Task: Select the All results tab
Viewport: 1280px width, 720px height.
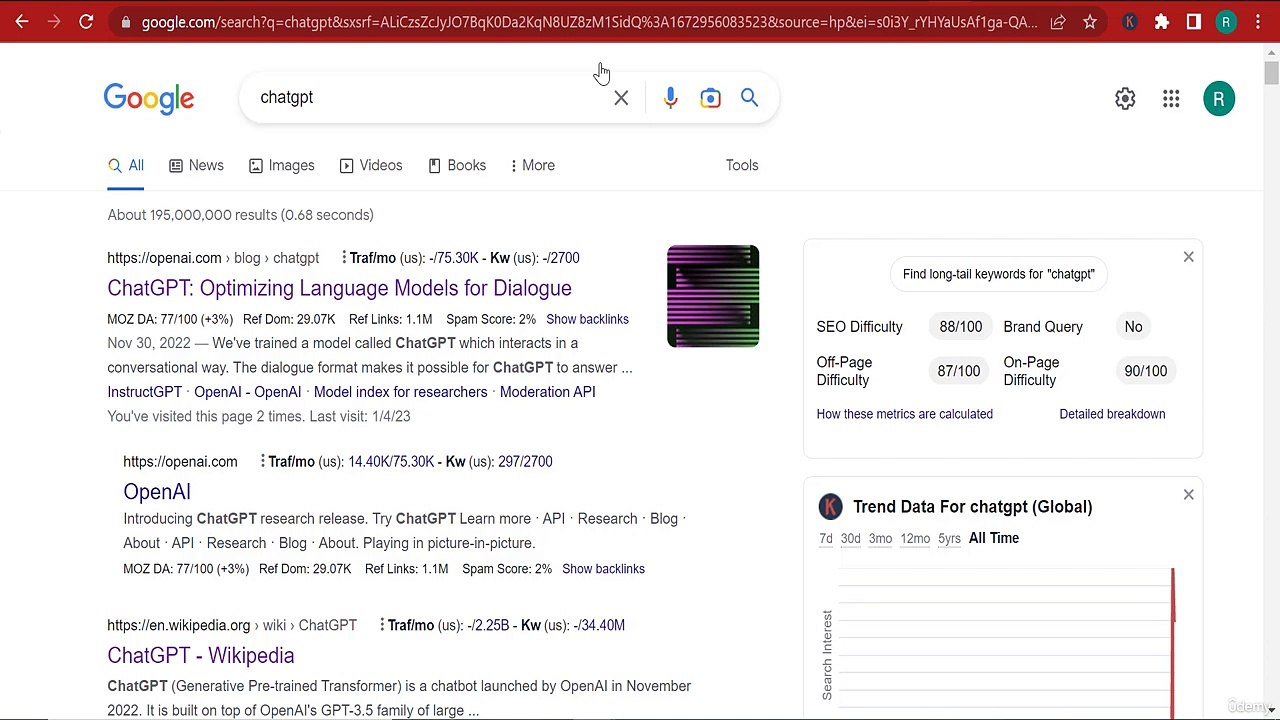Action: pyautogui.click(x=126, y=165)
